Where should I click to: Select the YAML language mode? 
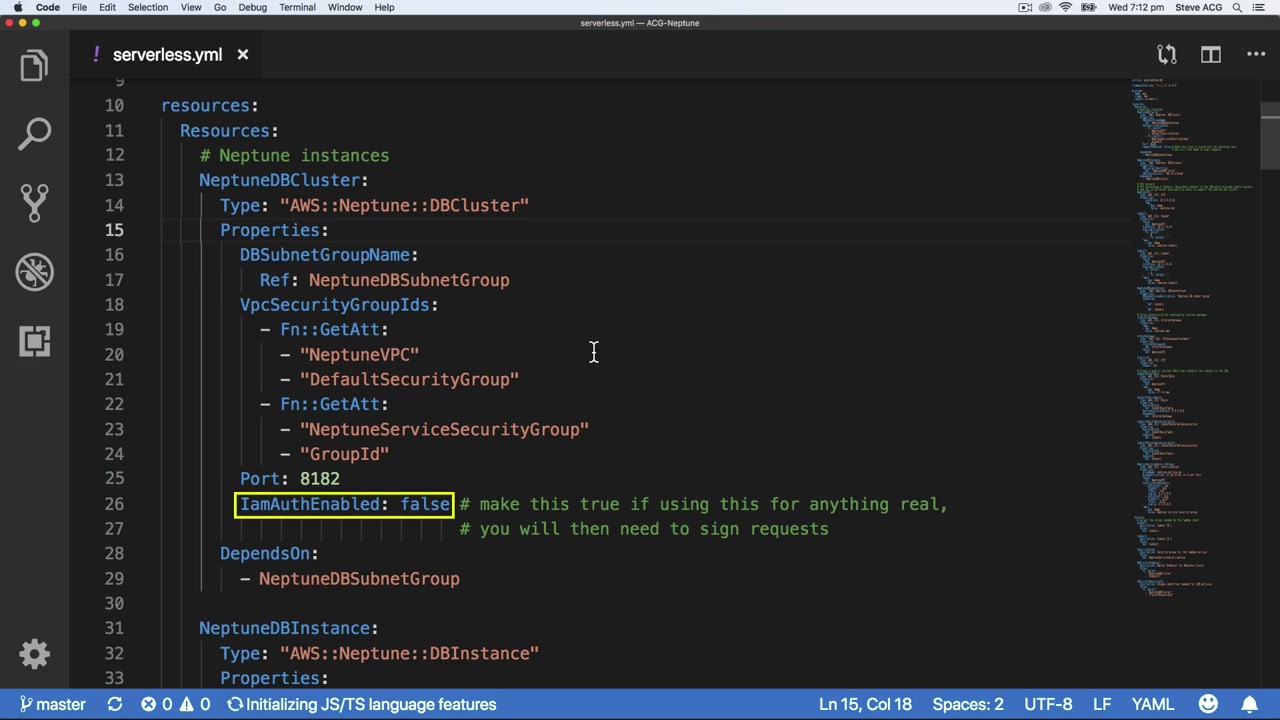pyautogui.click(x=1153, y=704)
